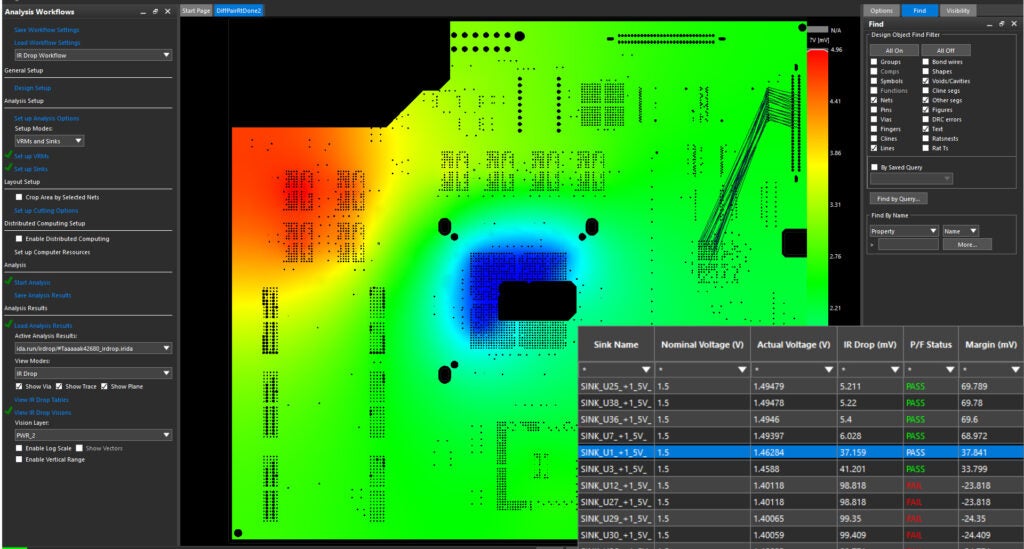Select SINK_U12_+1_5V_ table row
The width and height of the screenshot is (1024, 549).
tap(801, 486)
